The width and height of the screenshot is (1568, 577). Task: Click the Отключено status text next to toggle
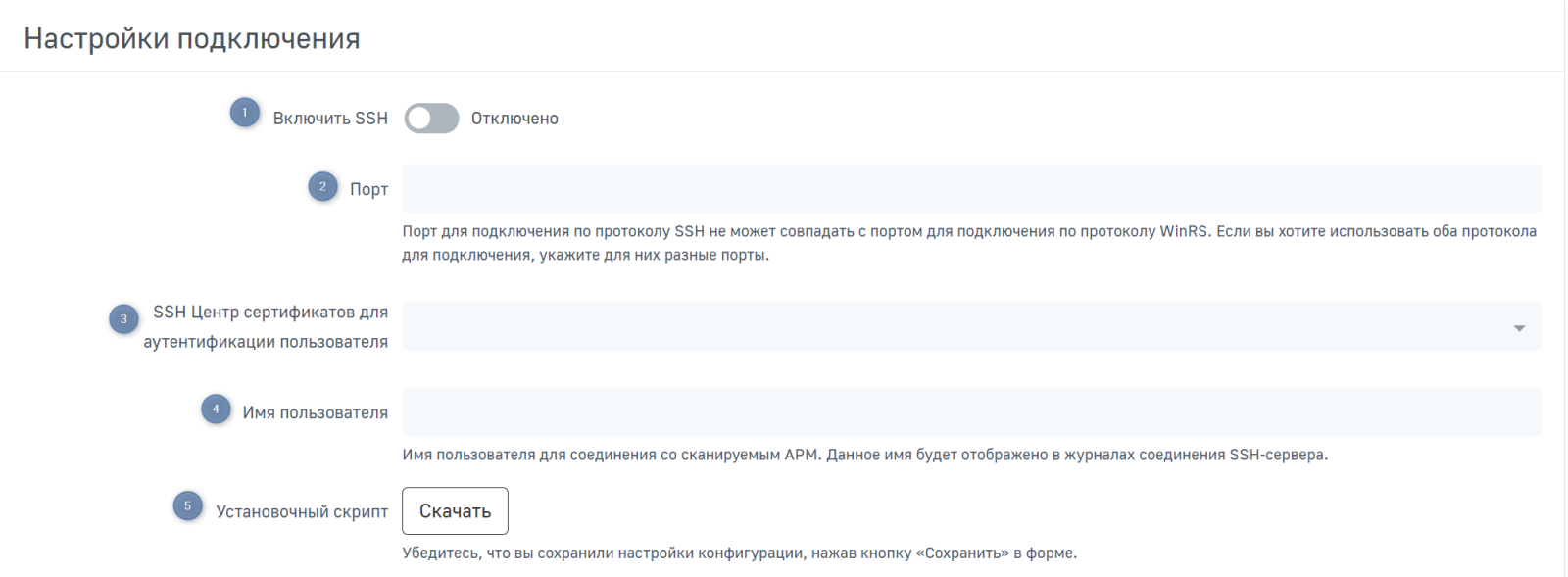coord(514,119)
